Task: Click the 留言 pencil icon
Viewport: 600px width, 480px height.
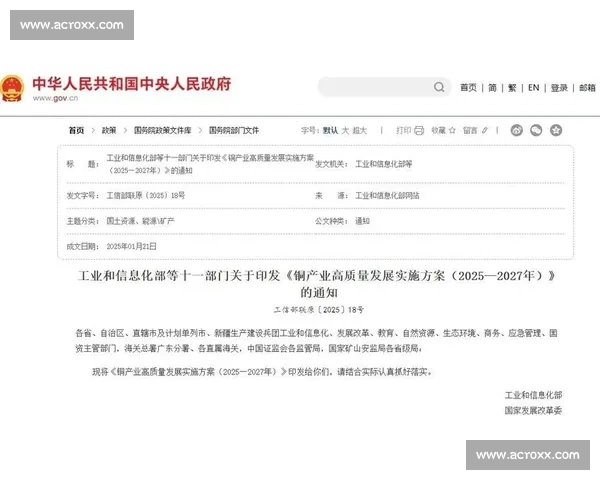Action: tap(485, 131)
